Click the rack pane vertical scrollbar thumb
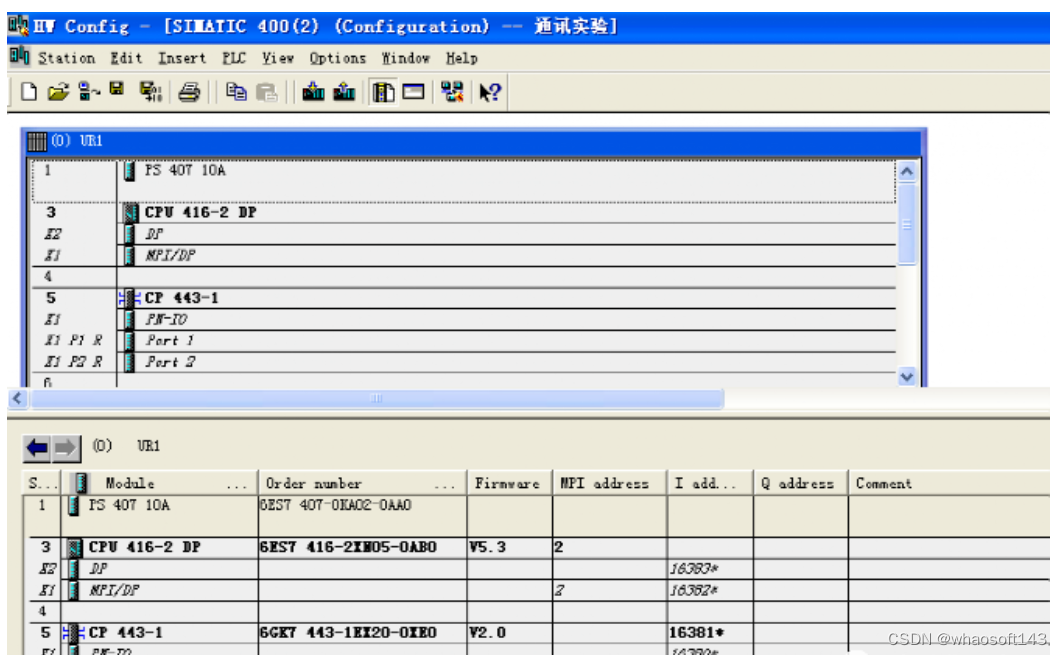The height and width of the screenshot is (655, 1062). coord(907,224)
